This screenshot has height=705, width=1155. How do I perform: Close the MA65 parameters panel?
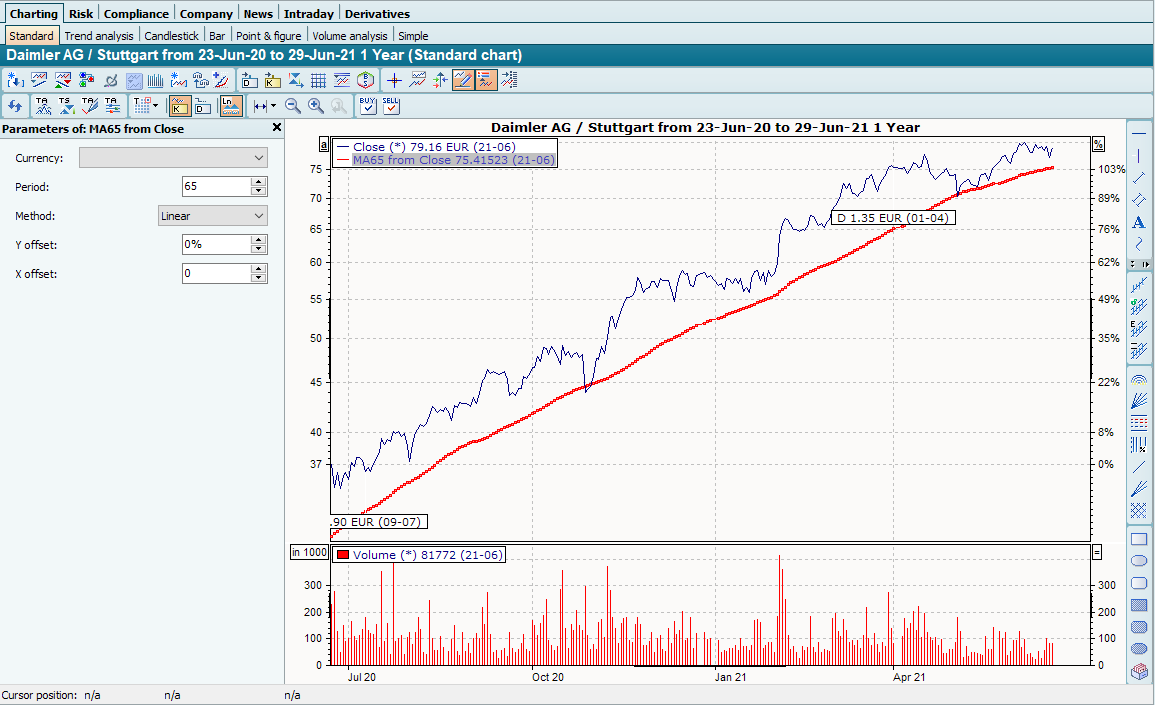[x=277, y=128]
